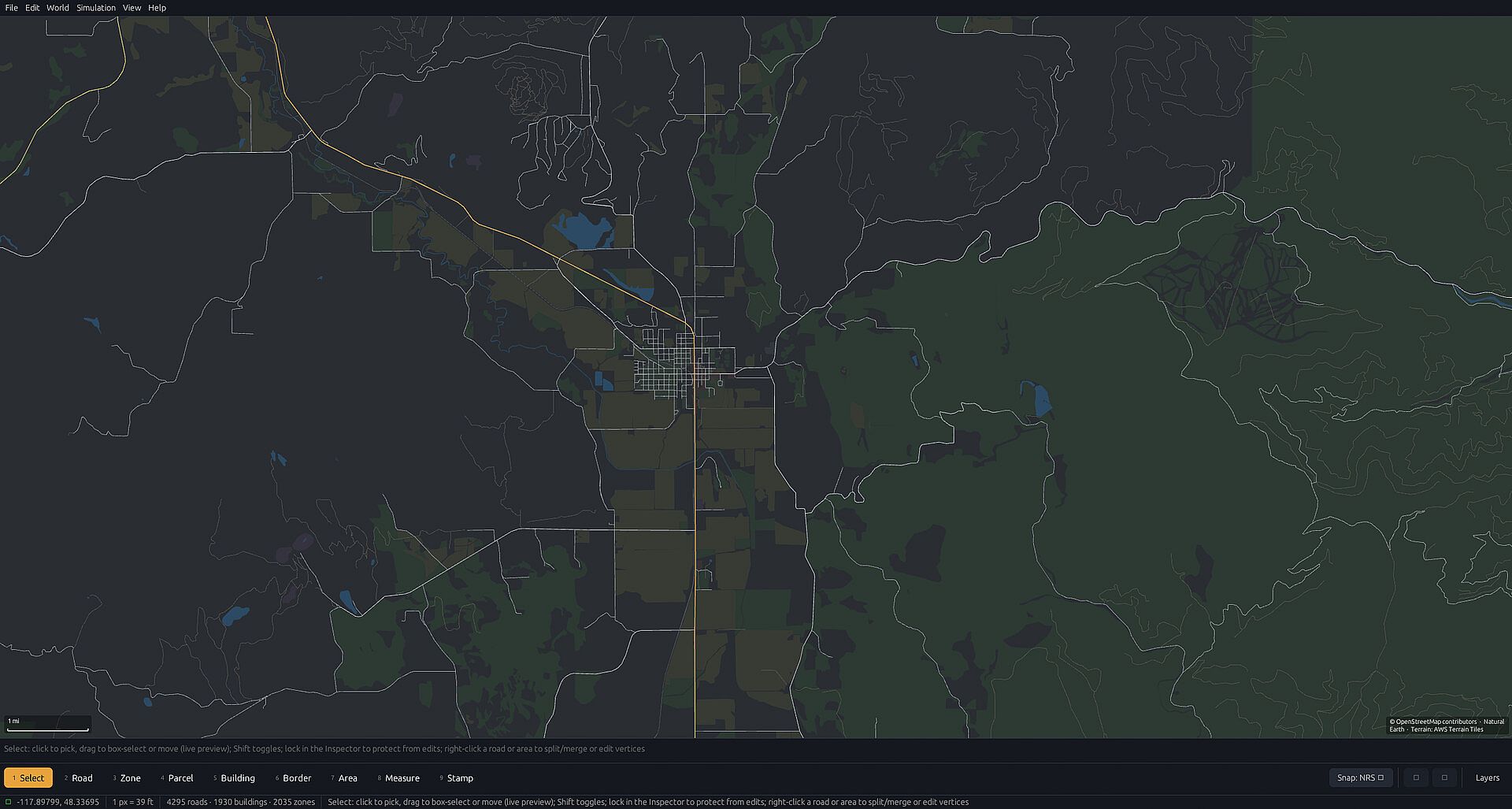The width and height of the screenshot is (1512, 809).
Task: Select the Stamp tool
Action: (x=456, y=777)
